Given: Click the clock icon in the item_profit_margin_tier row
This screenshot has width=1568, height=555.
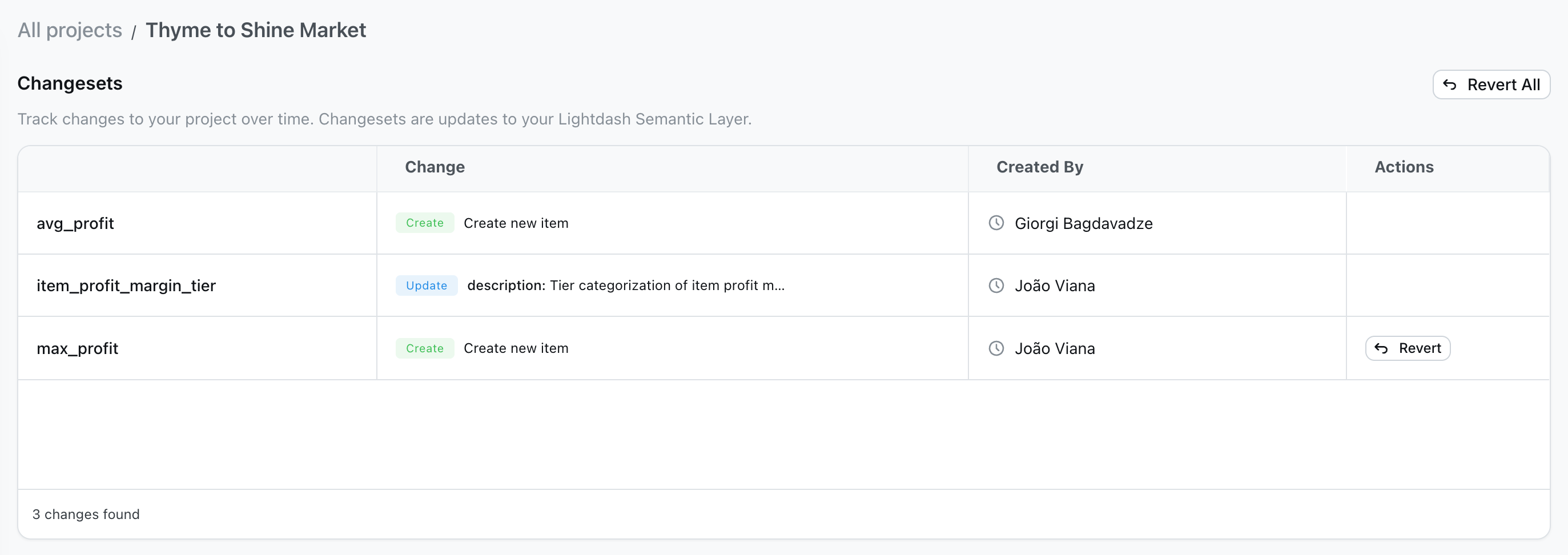Looking at the screenshot, I should [996, 285].
